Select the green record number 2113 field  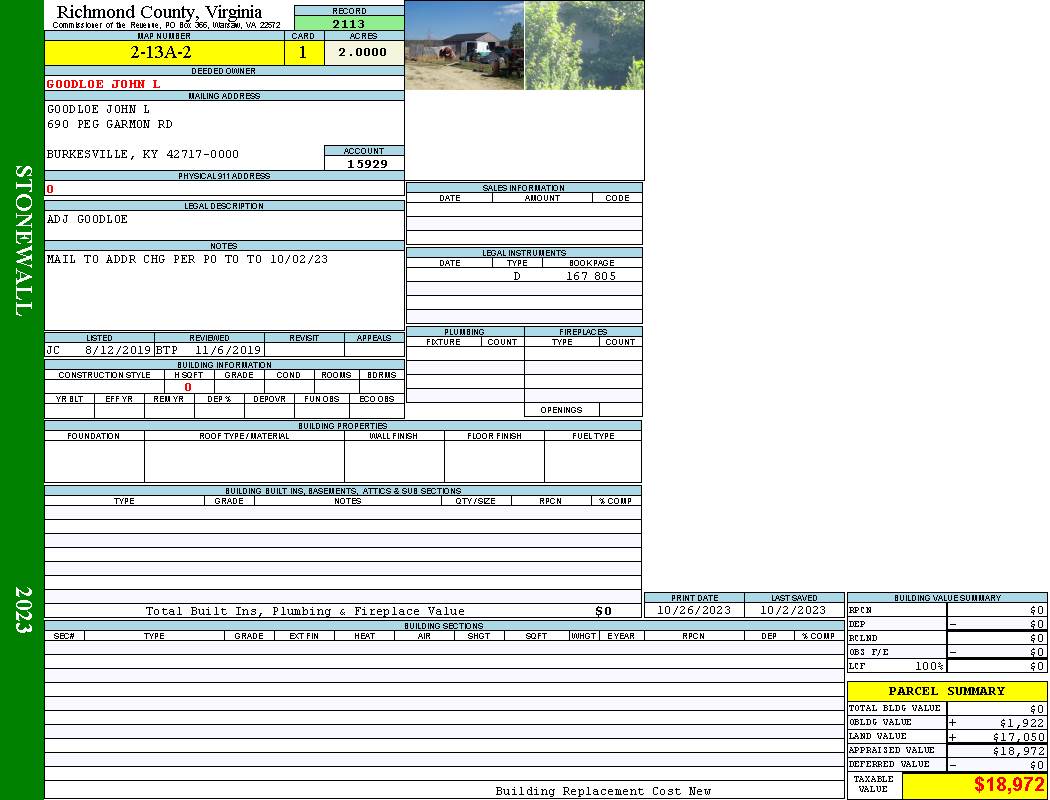click(x=349, y=24)
